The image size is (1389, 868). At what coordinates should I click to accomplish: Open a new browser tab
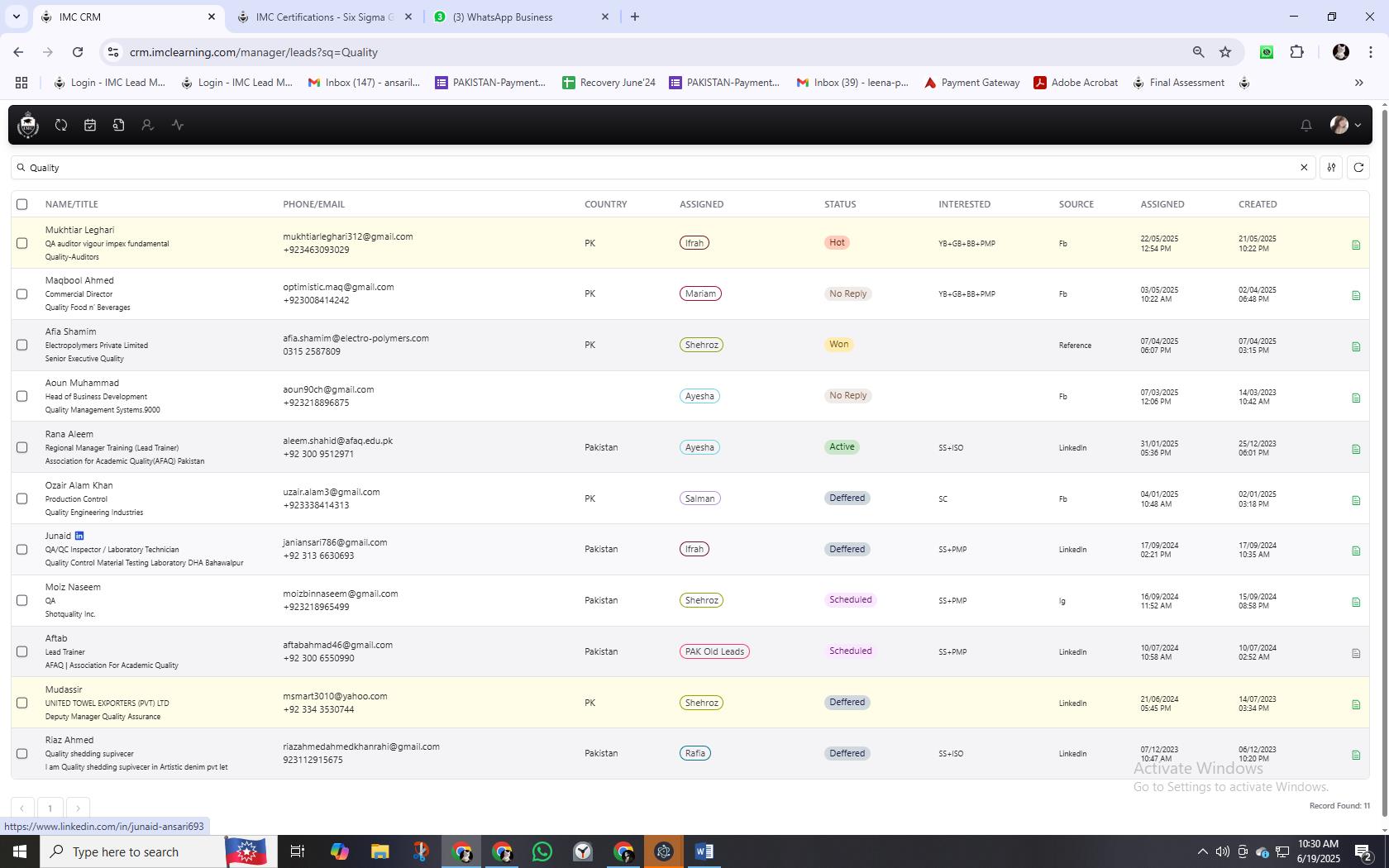pyautogui.click(x=635, y=17)
